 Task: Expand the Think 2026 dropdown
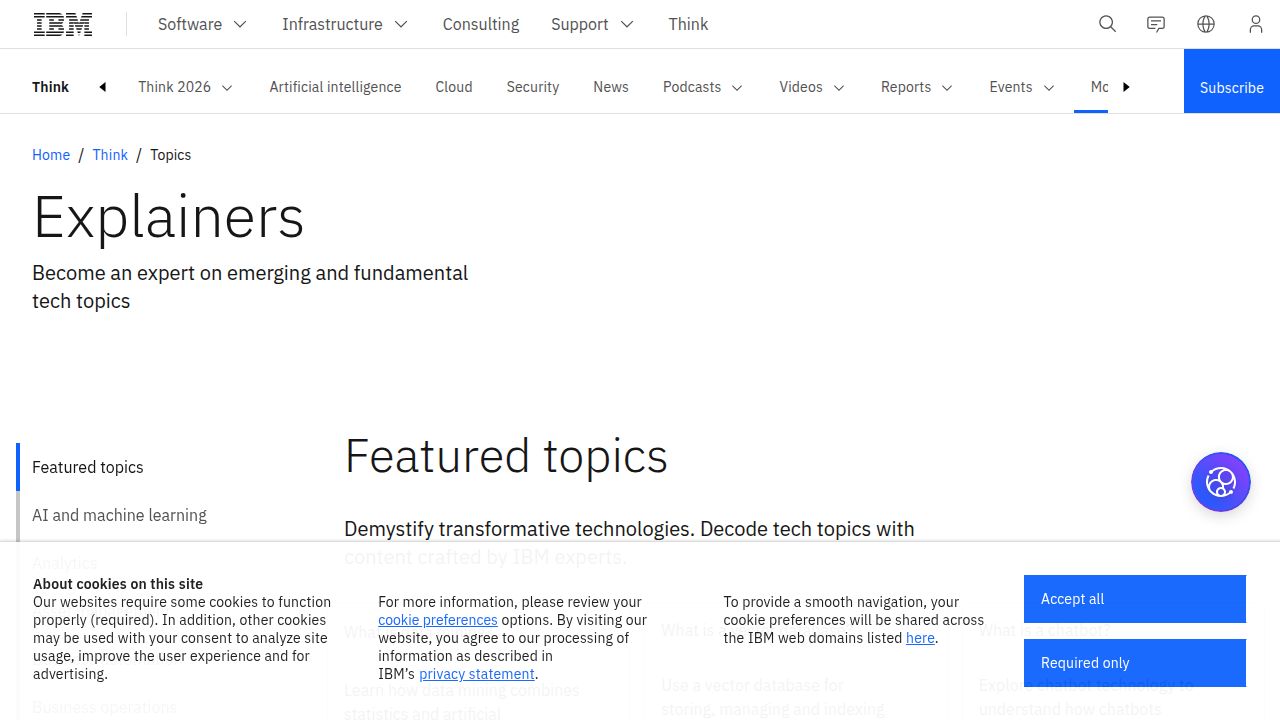tap(186, 87)
